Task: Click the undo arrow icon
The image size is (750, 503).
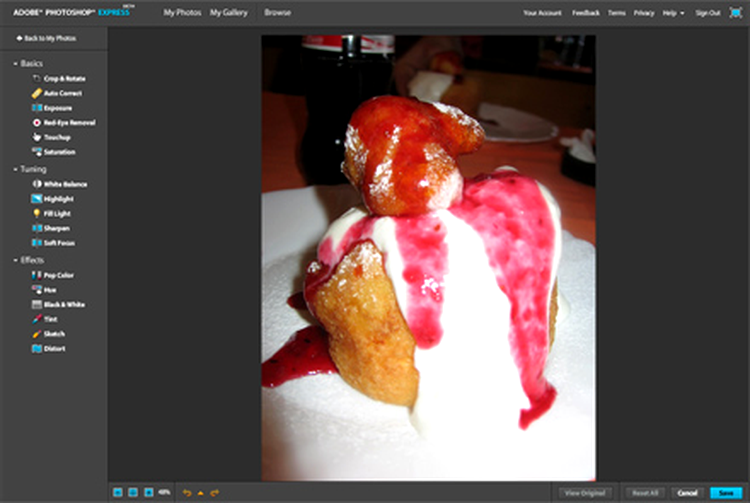Action: coord(186,493)
